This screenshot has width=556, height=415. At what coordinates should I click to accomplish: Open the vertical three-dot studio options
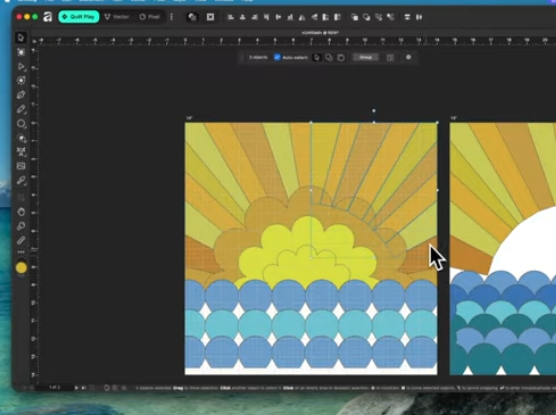(x=172, y=17)
